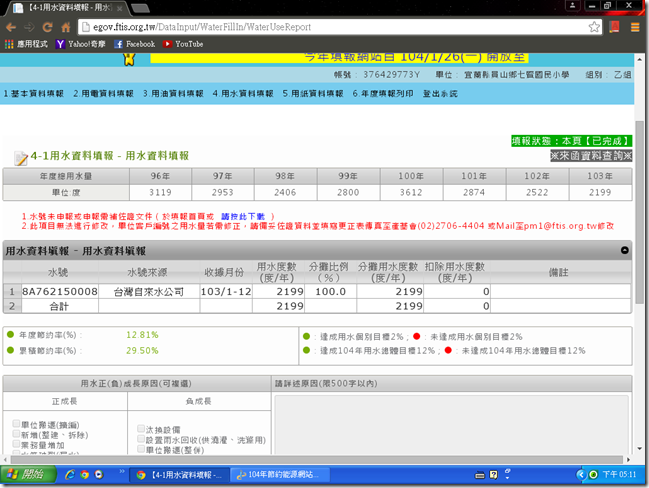Check 新增(整建、拆除) checkbox
The image size is (649, 488).
coord(16,434)
